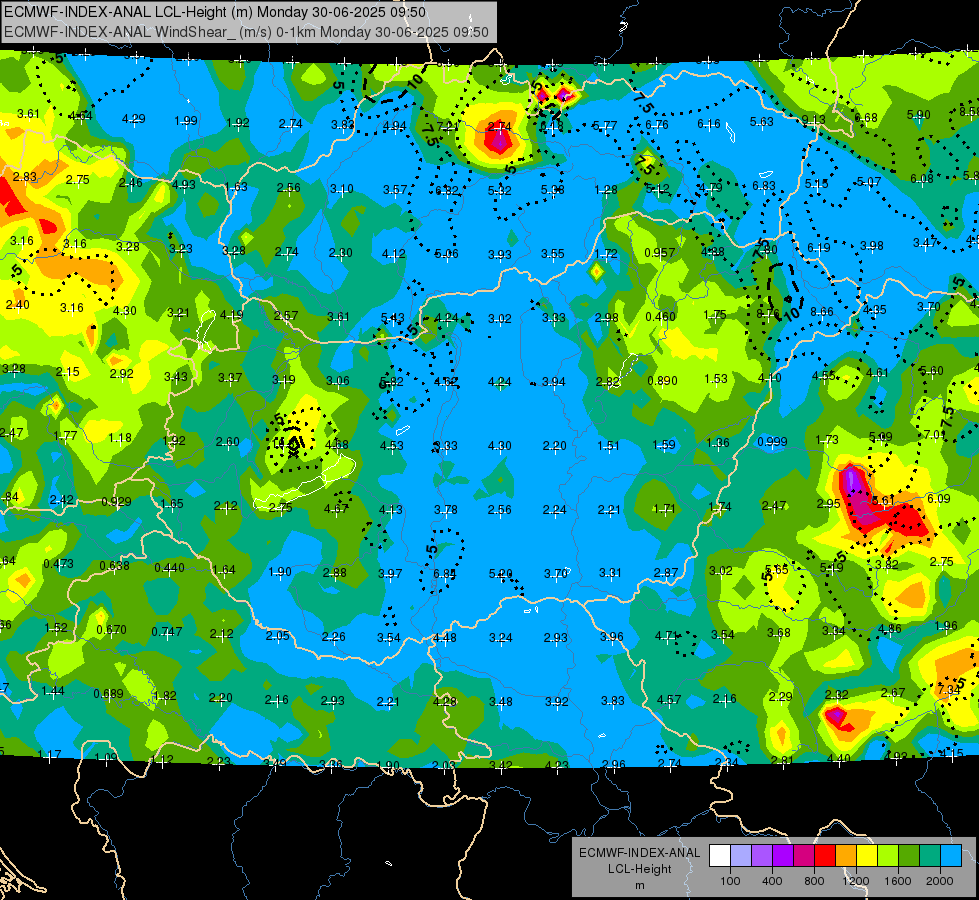Viewport: 979px width, 900px height.
Task: Click the wind shear value '5.90'
Action: coord(918,115)
